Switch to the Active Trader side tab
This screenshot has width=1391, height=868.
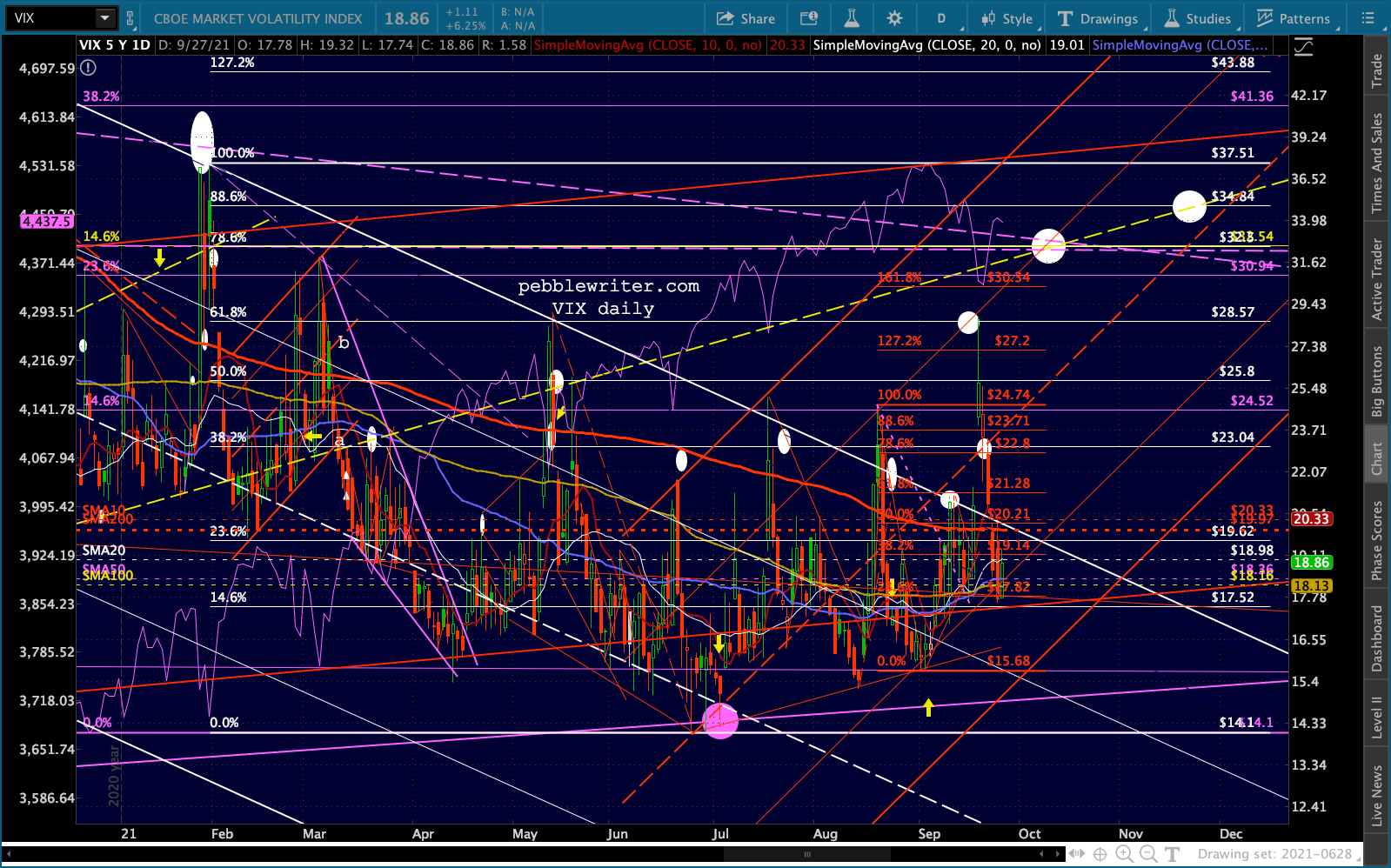click(x=1376, y=279)
